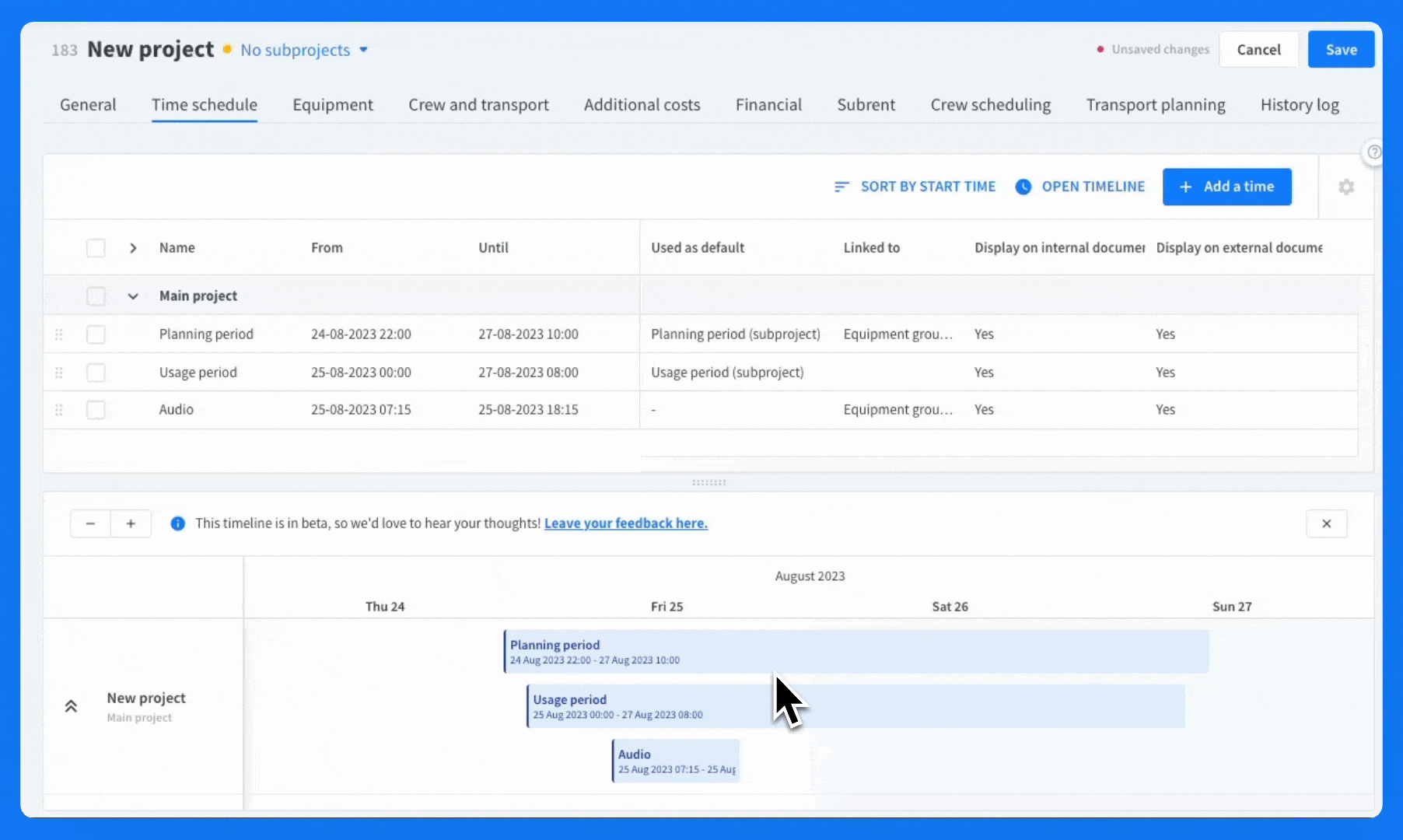Image resolution: width=1403 pixels, height=840 pixels.
Task: Click Add a time button
Action: tap(1227, 187)
